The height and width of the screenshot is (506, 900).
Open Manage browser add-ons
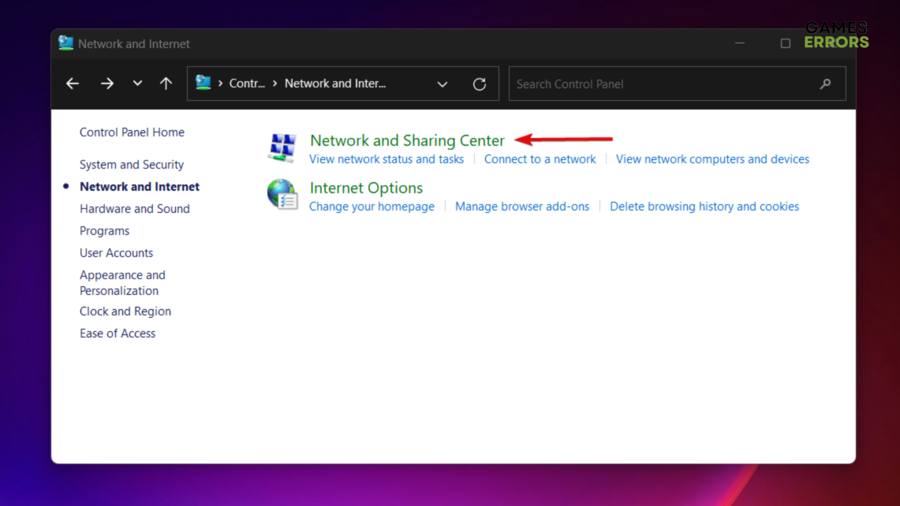tap(522, 207)
